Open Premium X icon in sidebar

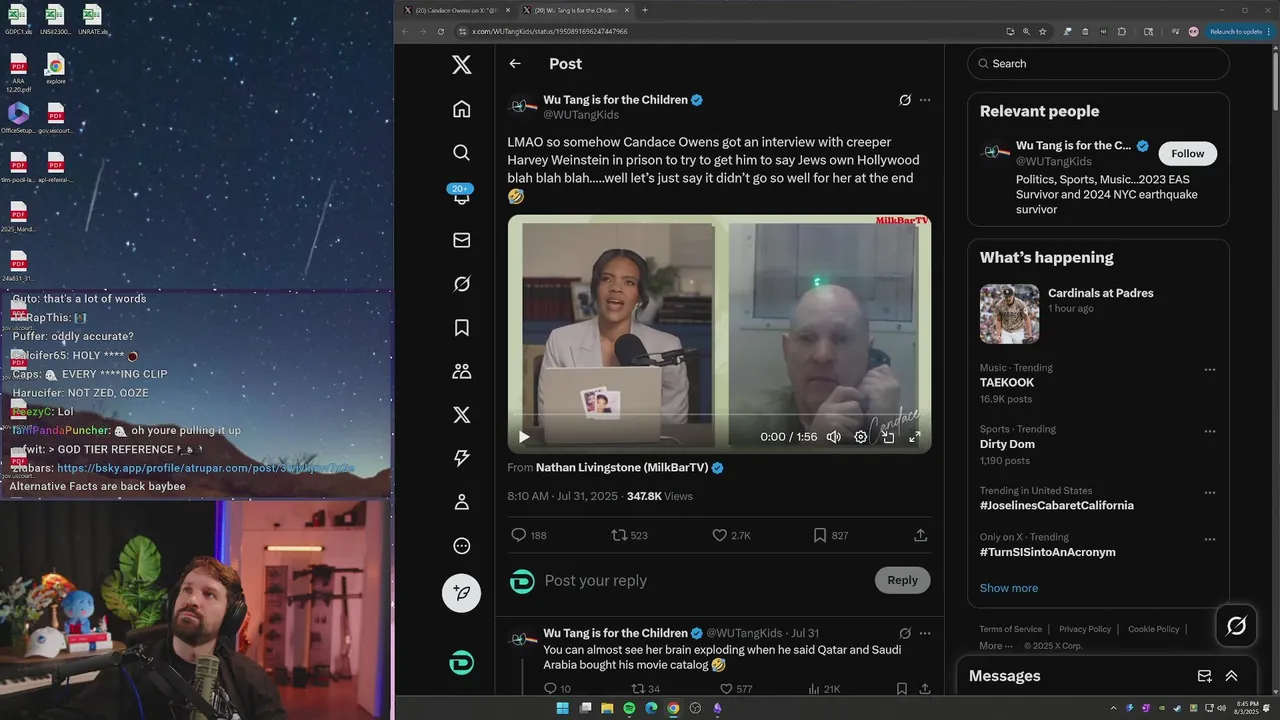click(461, 415)
